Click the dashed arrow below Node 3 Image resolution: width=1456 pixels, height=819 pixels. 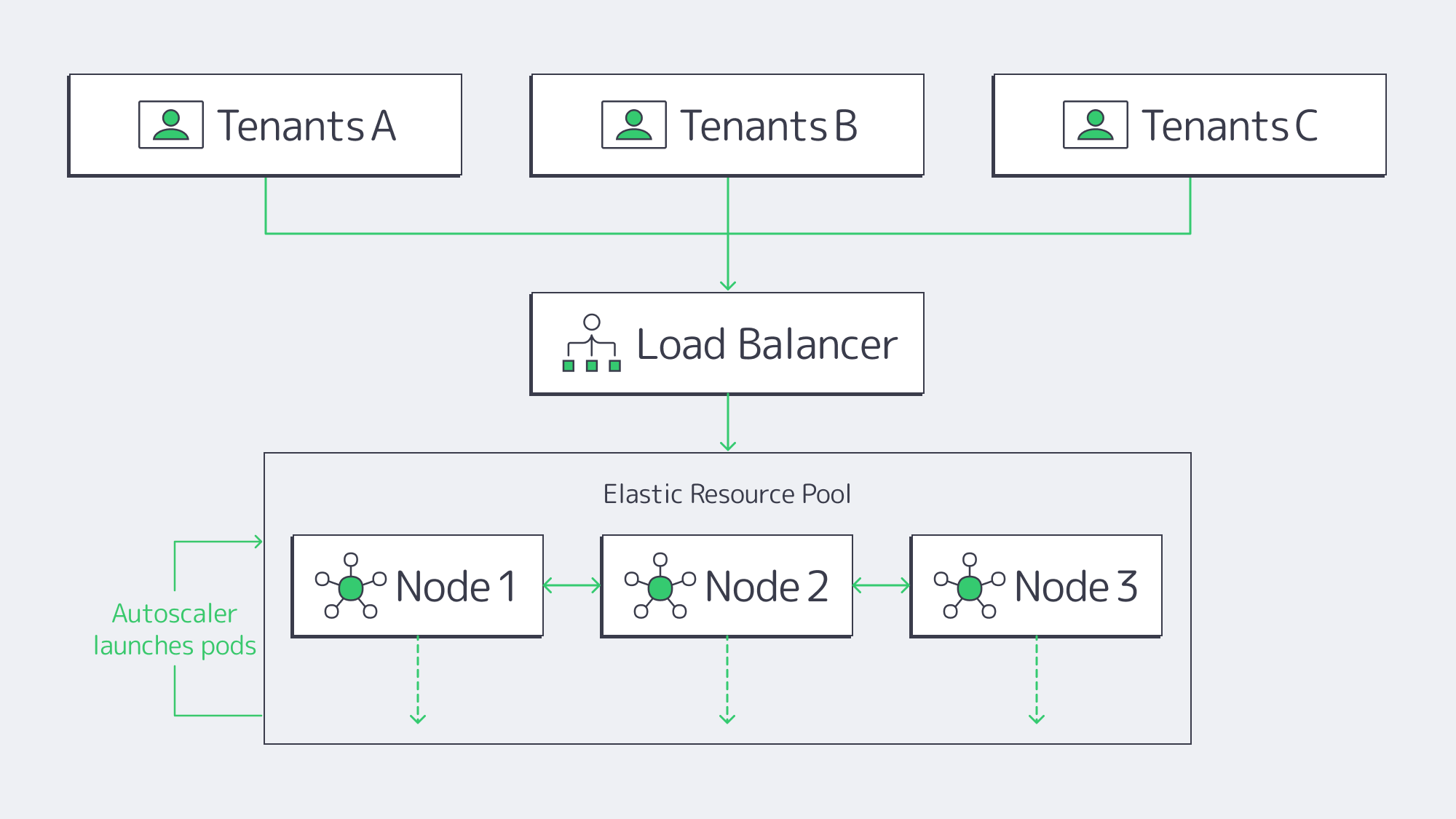pyautogui.click(x=1037, y=680)
